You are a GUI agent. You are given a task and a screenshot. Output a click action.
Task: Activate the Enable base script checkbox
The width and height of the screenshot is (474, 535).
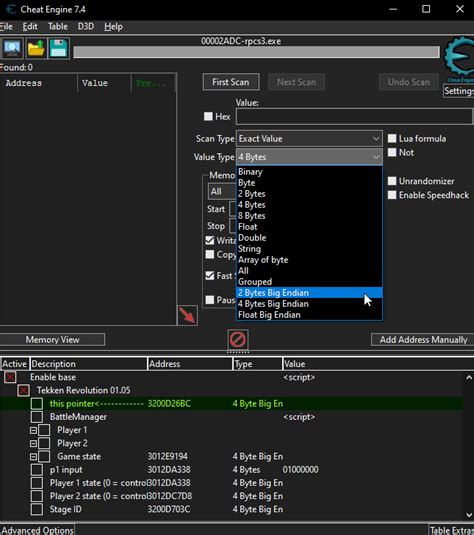click(x=10, y=377)
